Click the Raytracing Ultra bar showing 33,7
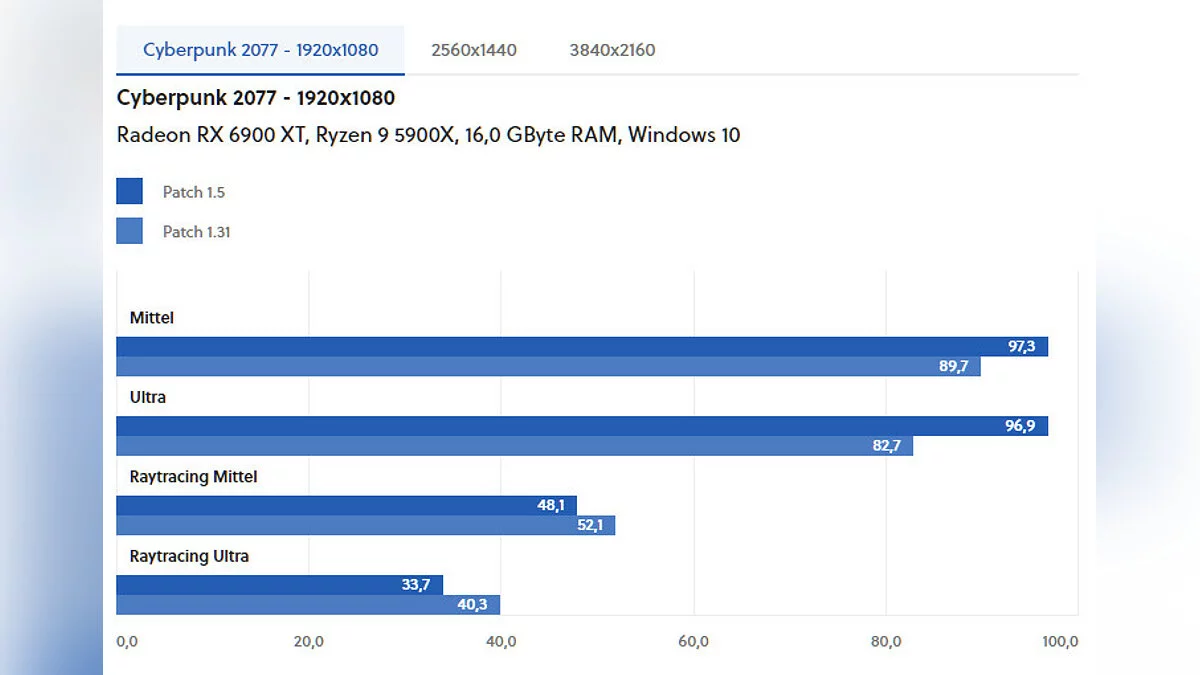This screenshot has width=1200, height=675. pyautogui.click(x=280, y=585)
